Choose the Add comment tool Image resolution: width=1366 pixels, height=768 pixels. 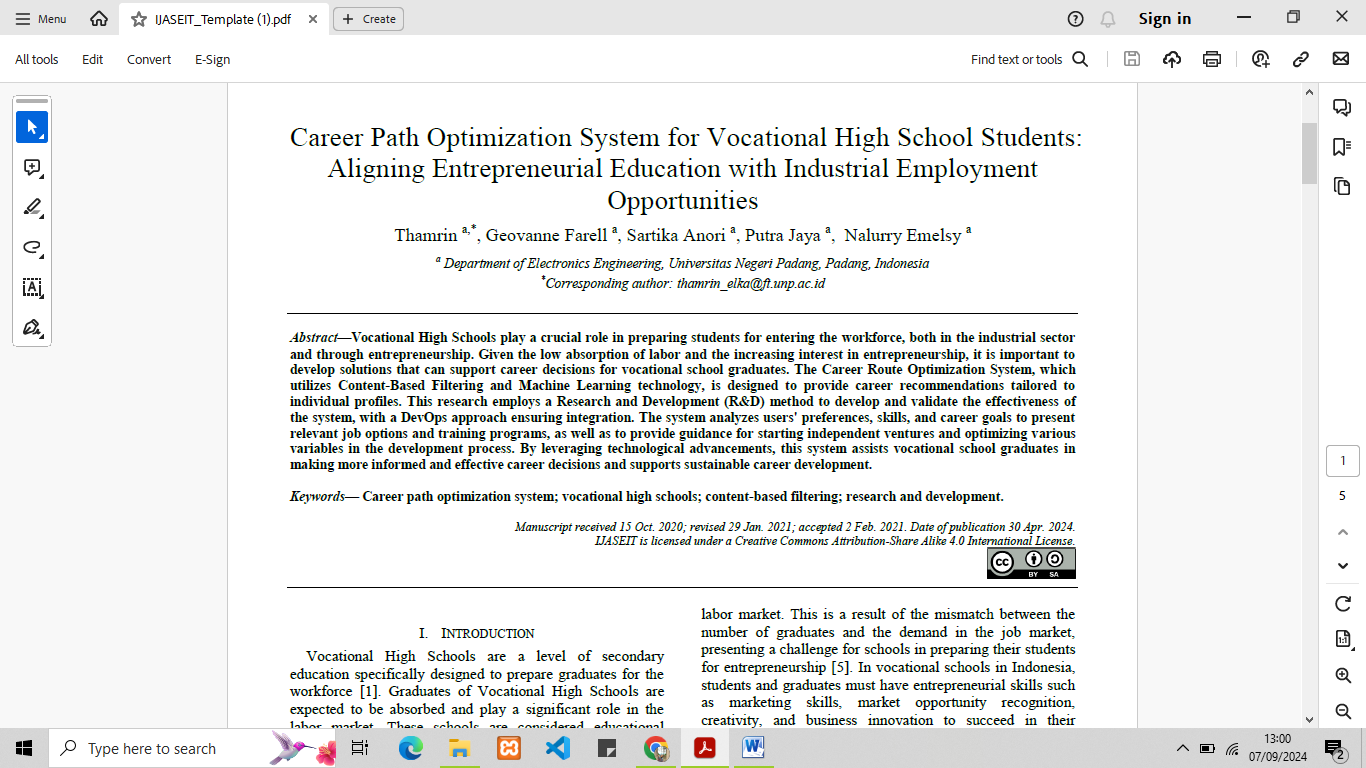tap(32, 168)
